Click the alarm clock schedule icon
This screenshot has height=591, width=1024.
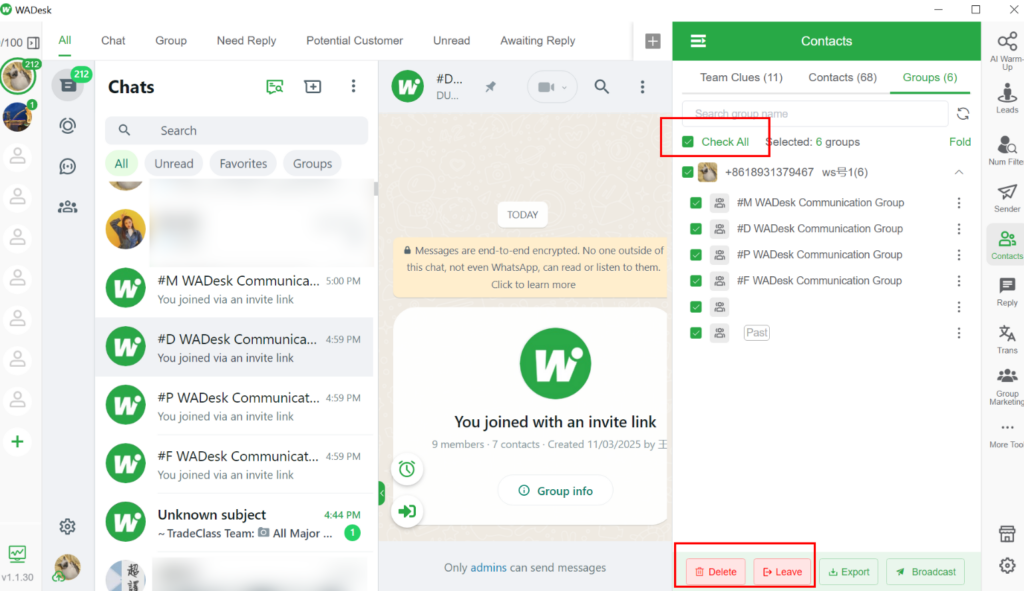[x=407, y=469]
